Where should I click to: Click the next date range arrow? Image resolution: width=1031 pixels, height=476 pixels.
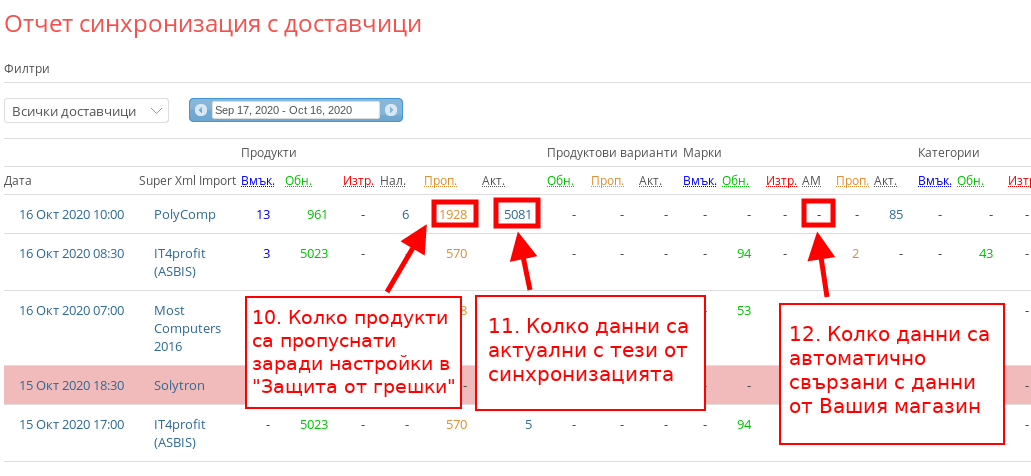[x=391, y=110]
